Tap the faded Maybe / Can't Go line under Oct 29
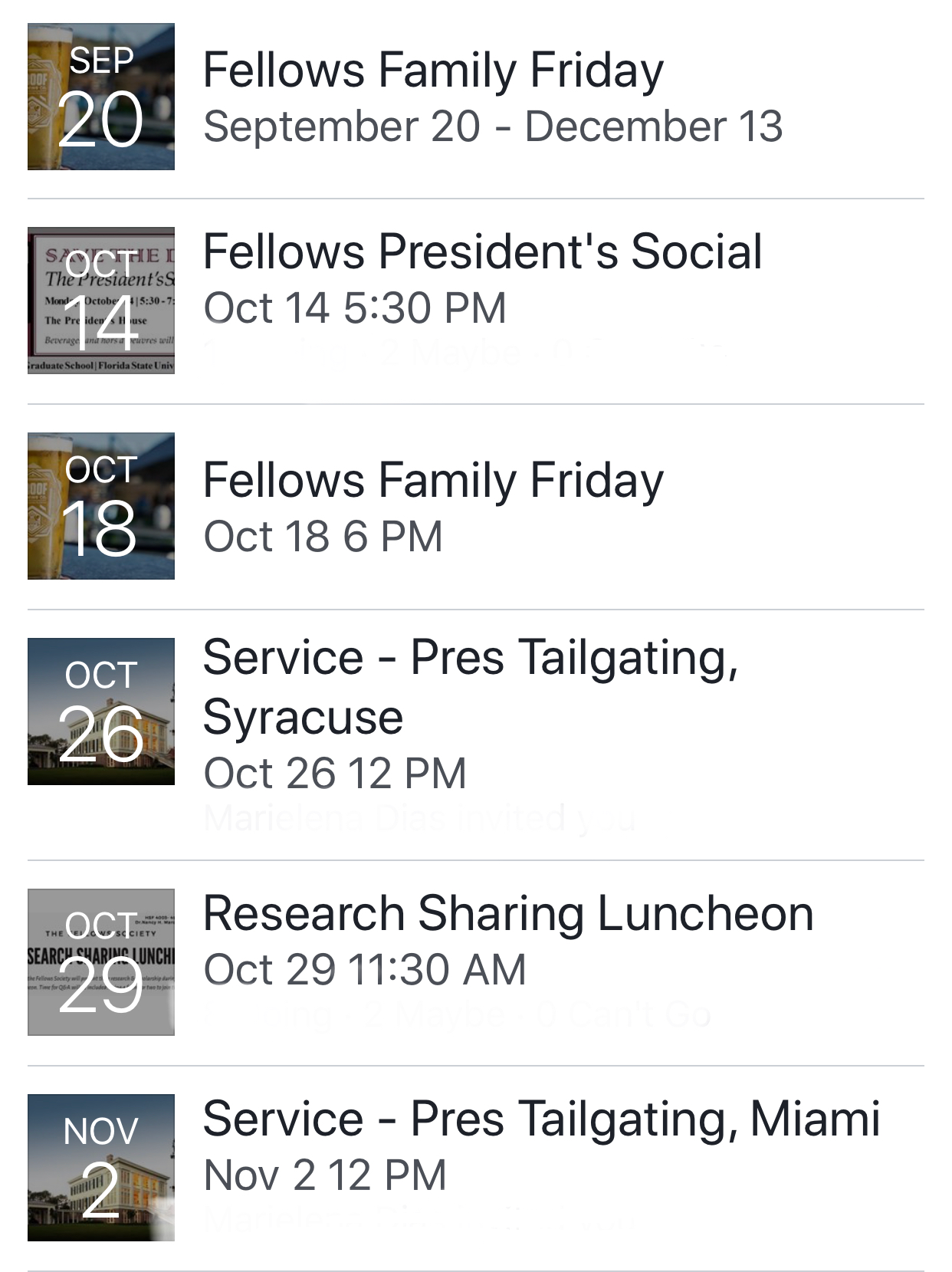This screenshot has height=1272, width=952. [x=458, y=1015]
